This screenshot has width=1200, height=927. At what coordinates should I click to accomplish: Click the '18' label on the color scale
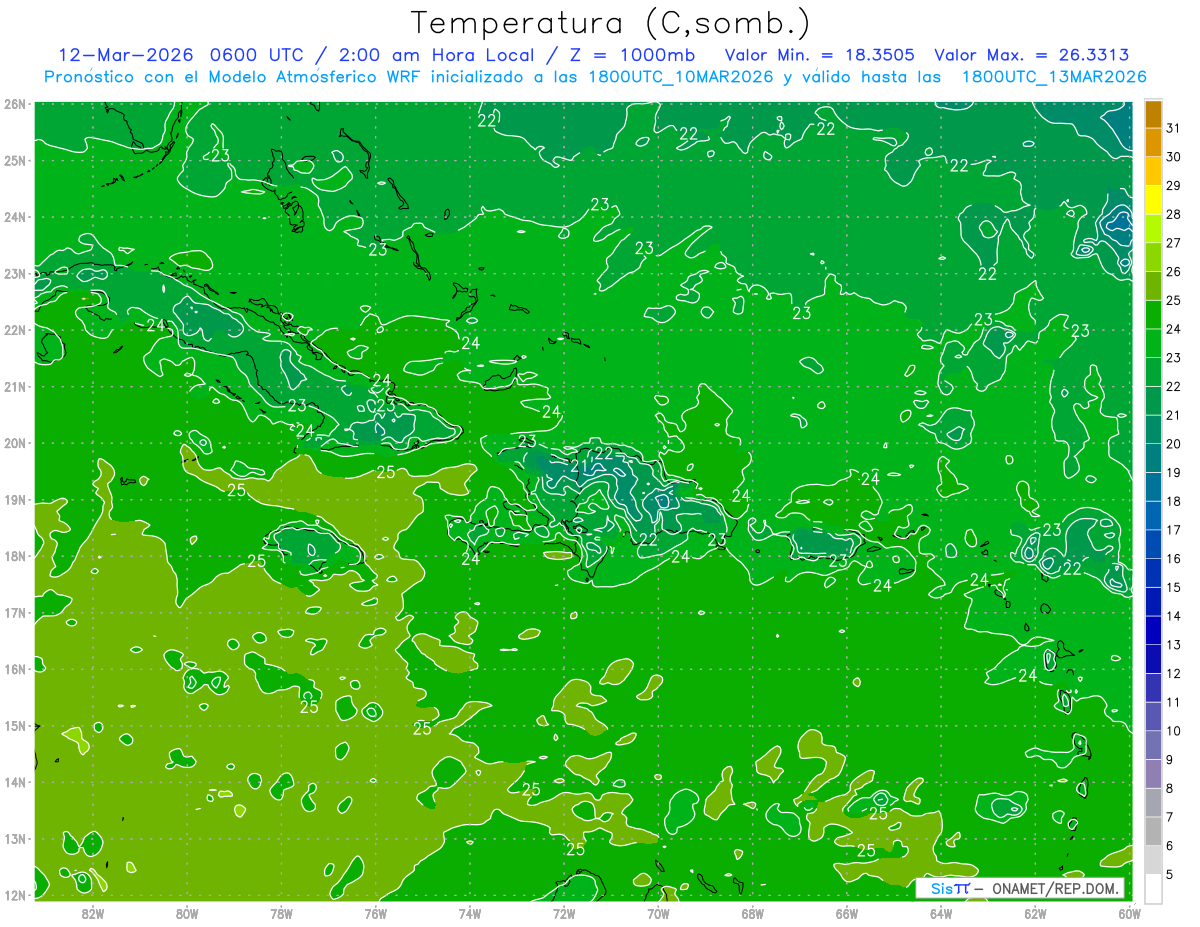[x=1174, y=501]
